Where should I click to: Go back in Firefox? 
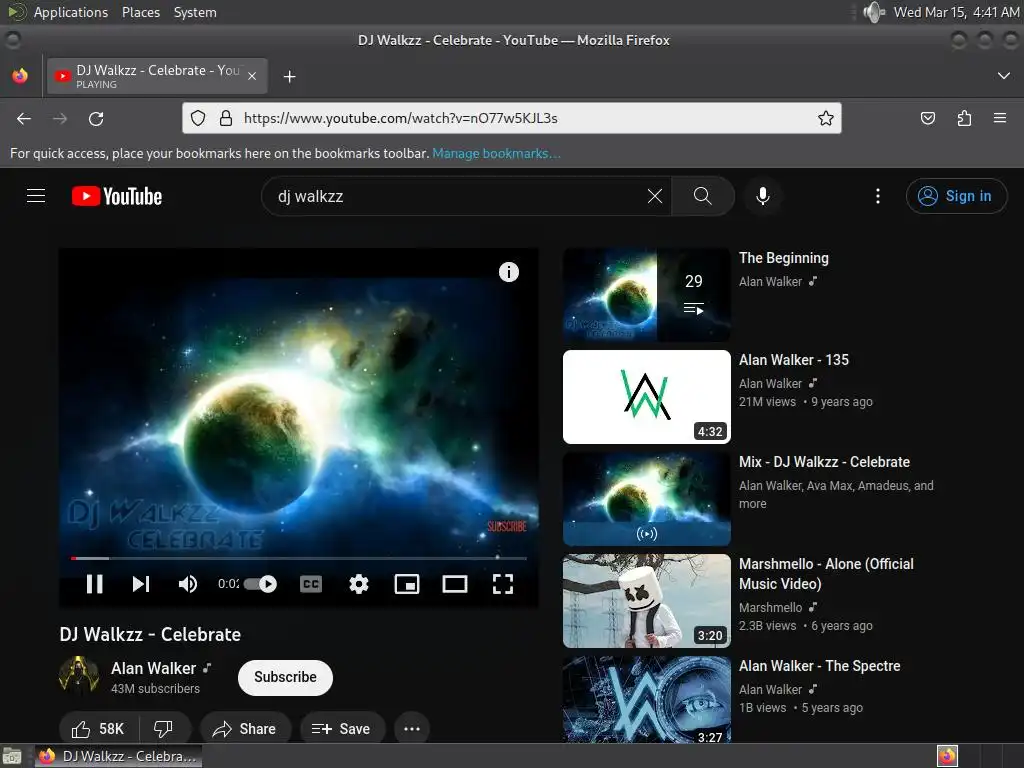coord(24,118)
